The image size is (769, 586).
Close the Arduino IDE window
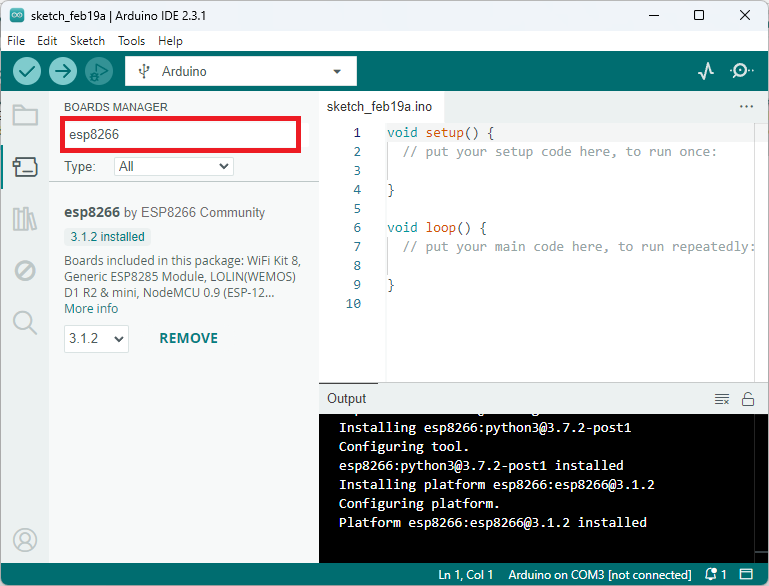click(744, 15)
